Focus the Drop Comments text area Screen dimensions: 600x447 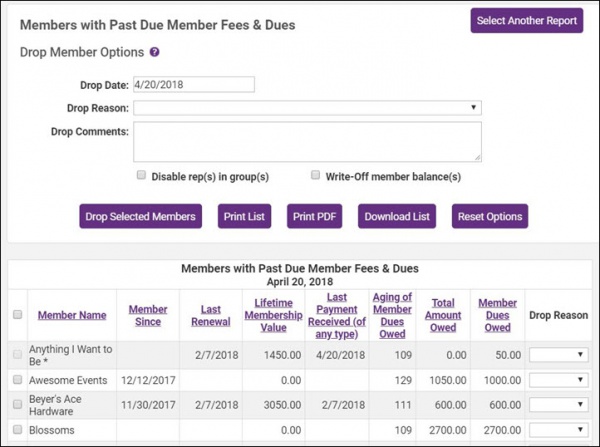tap(307, 141)
